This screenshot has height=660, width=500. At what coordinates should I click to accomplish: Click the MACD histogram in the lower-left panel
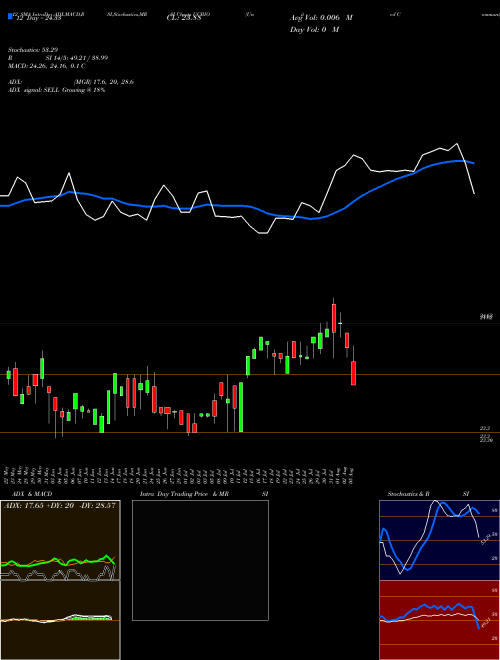tap(88, 618)
